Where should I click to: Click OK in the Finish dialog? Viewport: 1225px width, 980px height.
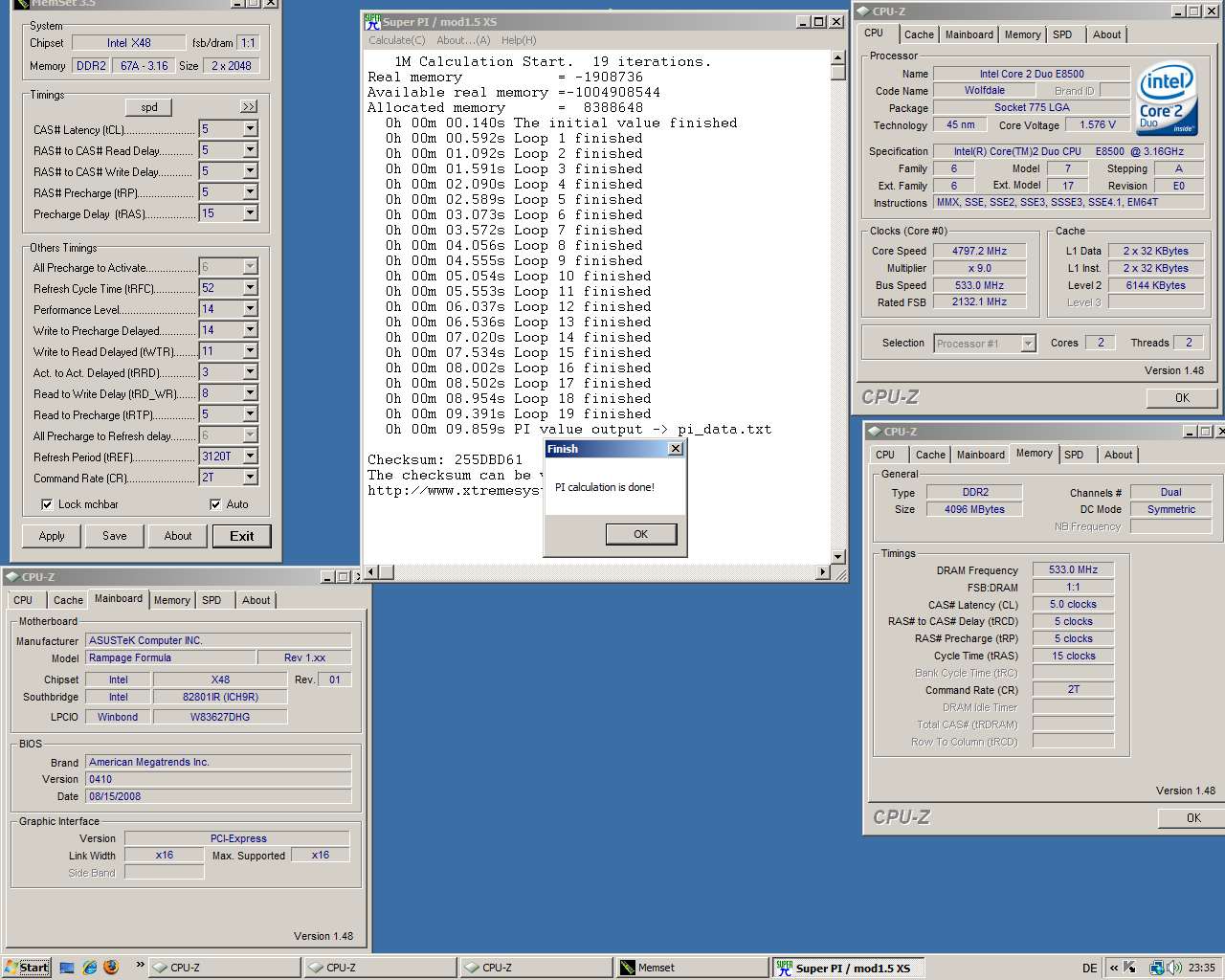[640, 534]
